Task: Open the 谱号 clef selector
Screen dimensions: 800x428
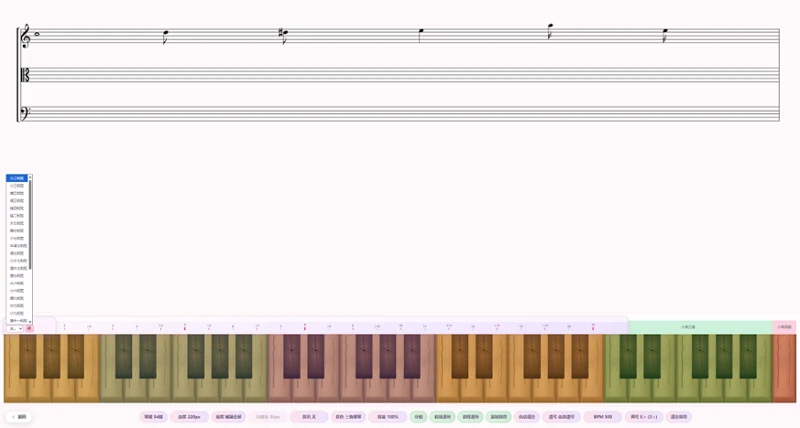Action: click(x=561, y=417)
